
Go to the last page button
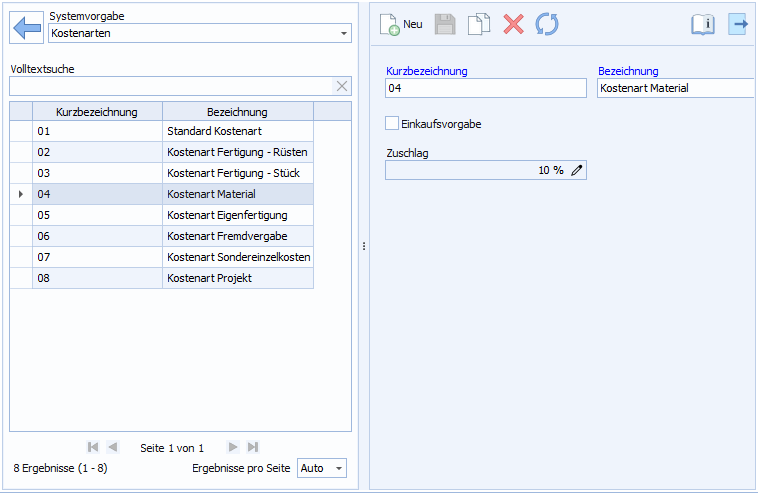coord(253,447)
